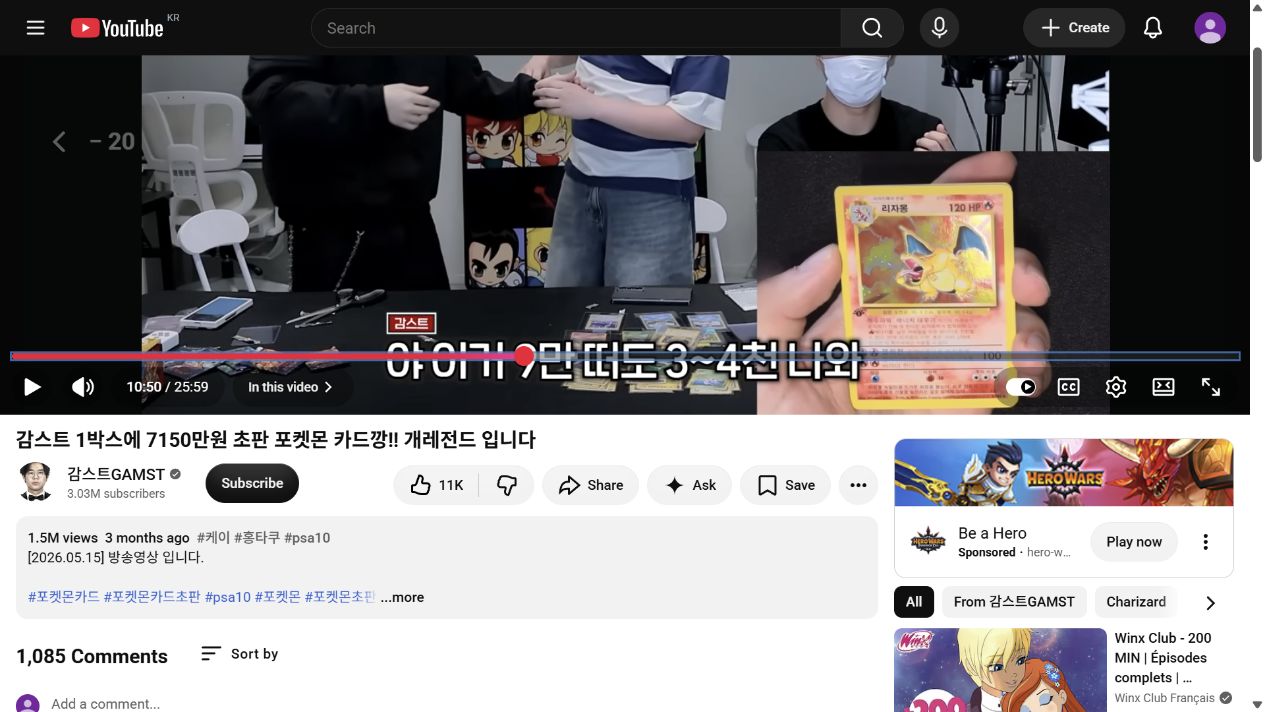Select the From 감스트GAMST chip

pos(1014,602)
